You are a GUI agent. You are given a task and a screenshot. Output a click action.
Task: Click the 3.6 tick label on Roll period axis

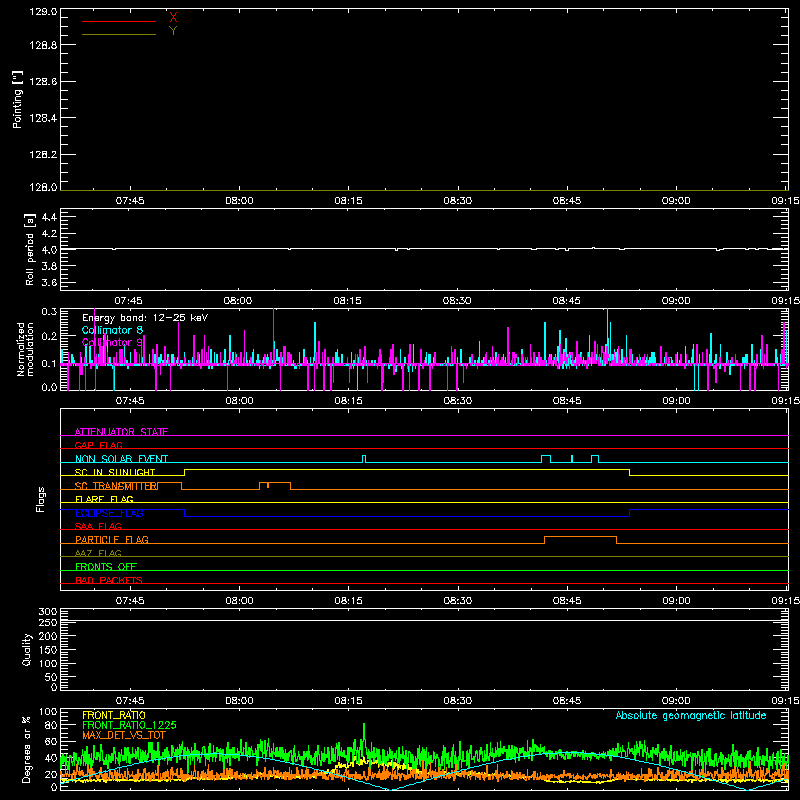pos(49,282)
